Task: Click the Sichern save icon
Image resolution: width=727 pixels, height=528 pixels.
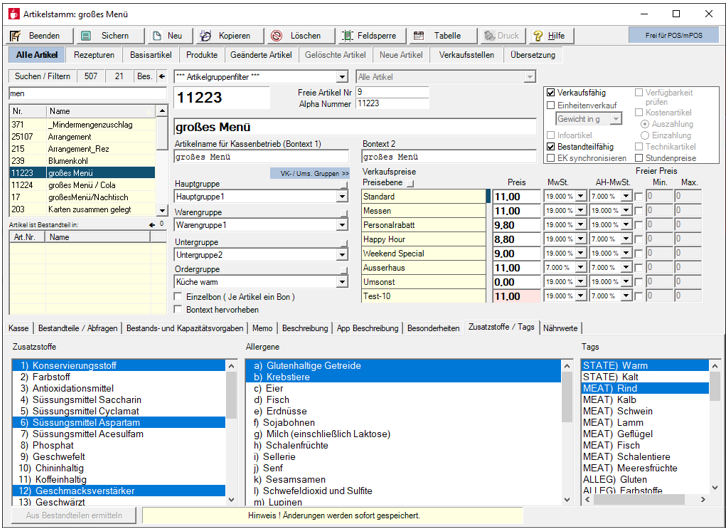Action: 86,36
